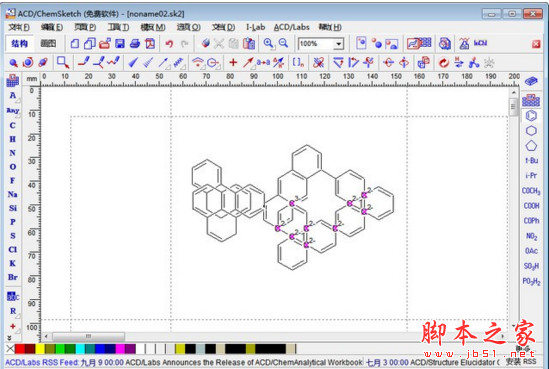Click the Open file folder icon
The width and height of the screenshot is (549, 369).
(105, 43)
